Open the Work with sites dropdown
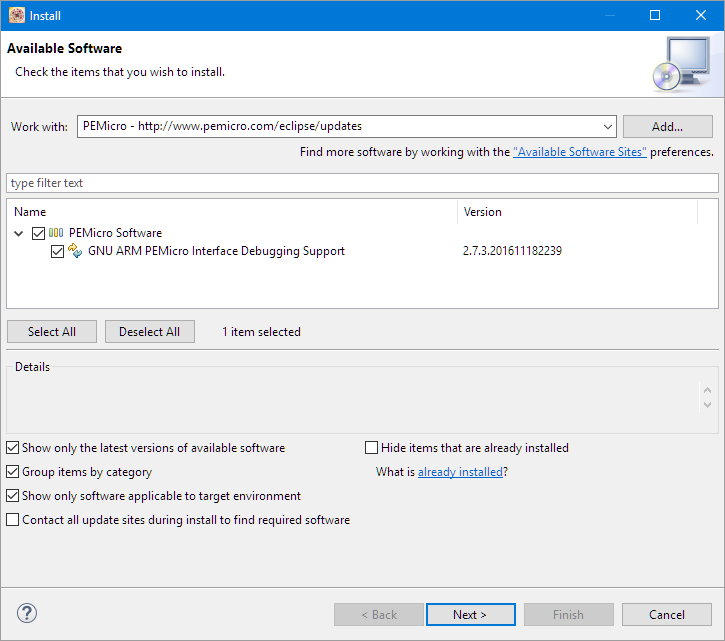This screenshot has width=725, height=641. [608, 126]
